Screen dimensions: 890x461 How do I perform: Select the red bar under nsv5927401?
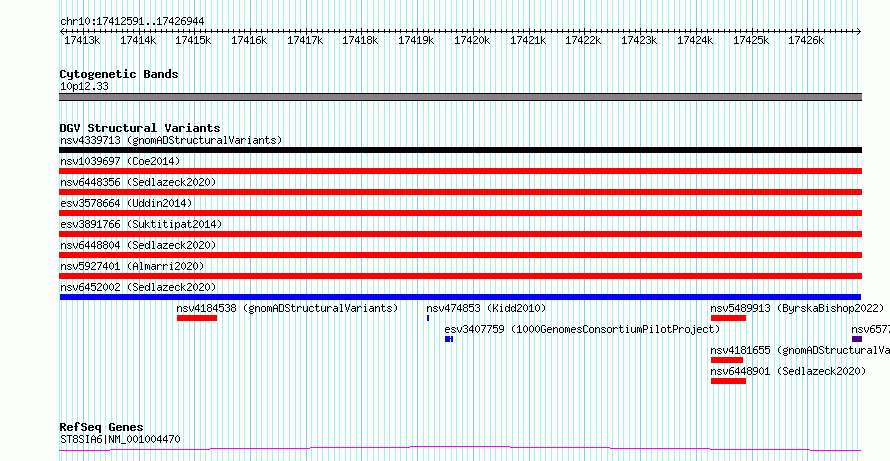tap(460, 276)
